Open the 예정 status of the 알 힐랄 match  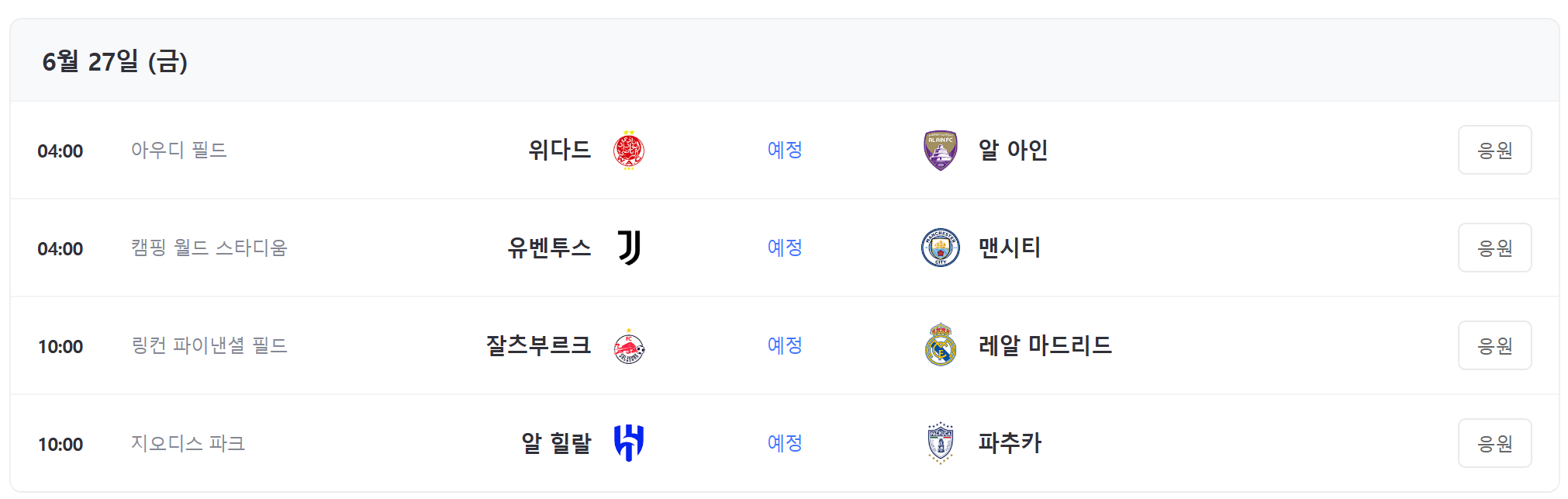[x=785, y=442]
